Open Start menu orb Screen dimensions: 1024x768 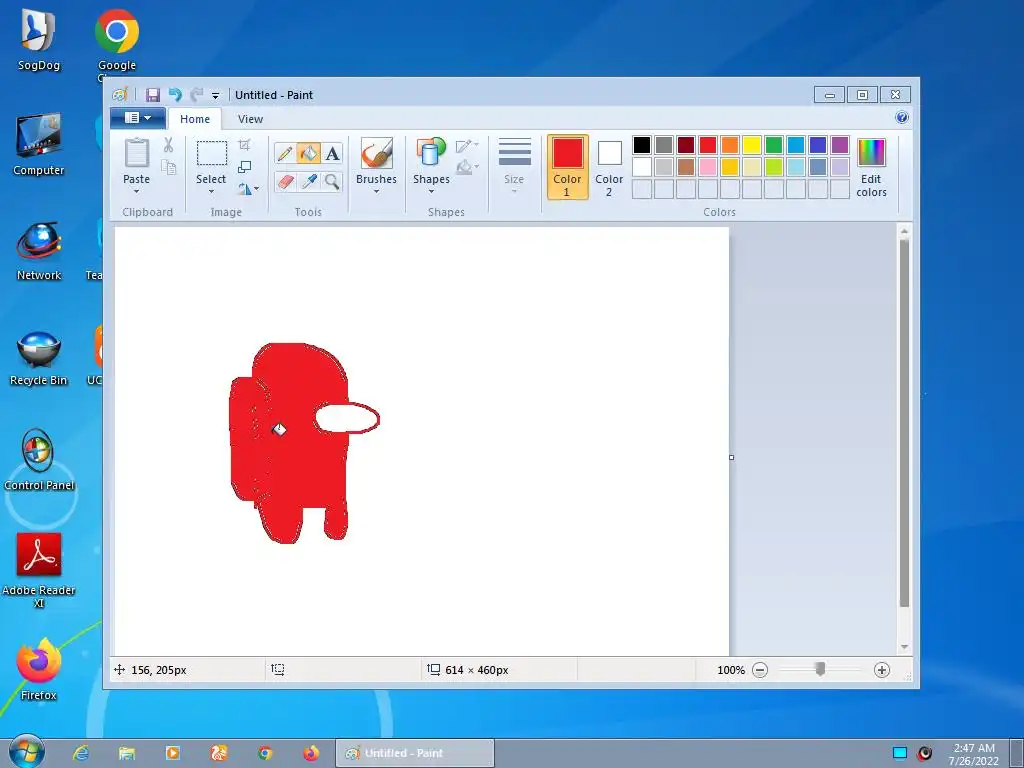[x=26, y=752]
